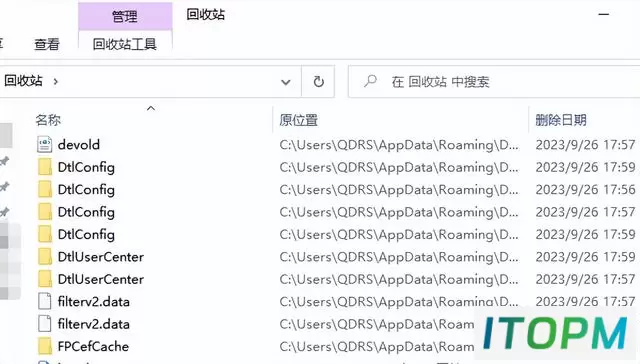The image size is (640, 364).
Task: Sort by the 删除日期 column header
Action: coord(561,120)
